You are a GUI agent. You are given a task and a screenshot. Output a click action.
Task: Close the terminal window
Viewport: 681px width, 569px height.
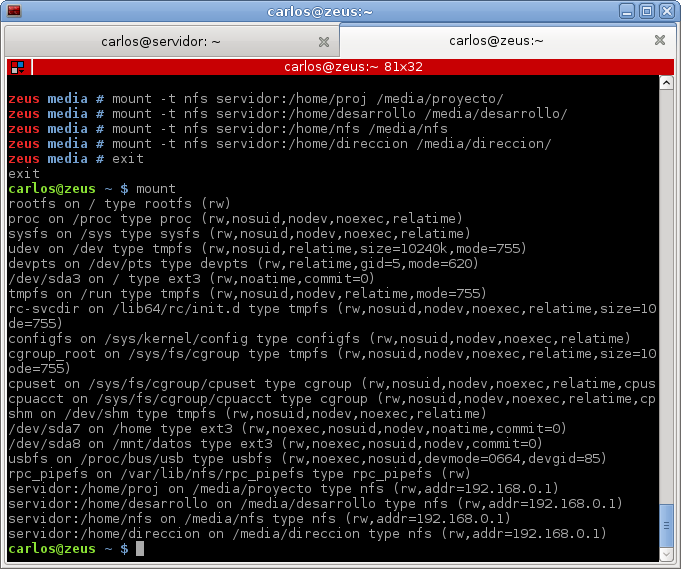pyautogui.click(x=667, y=11)
